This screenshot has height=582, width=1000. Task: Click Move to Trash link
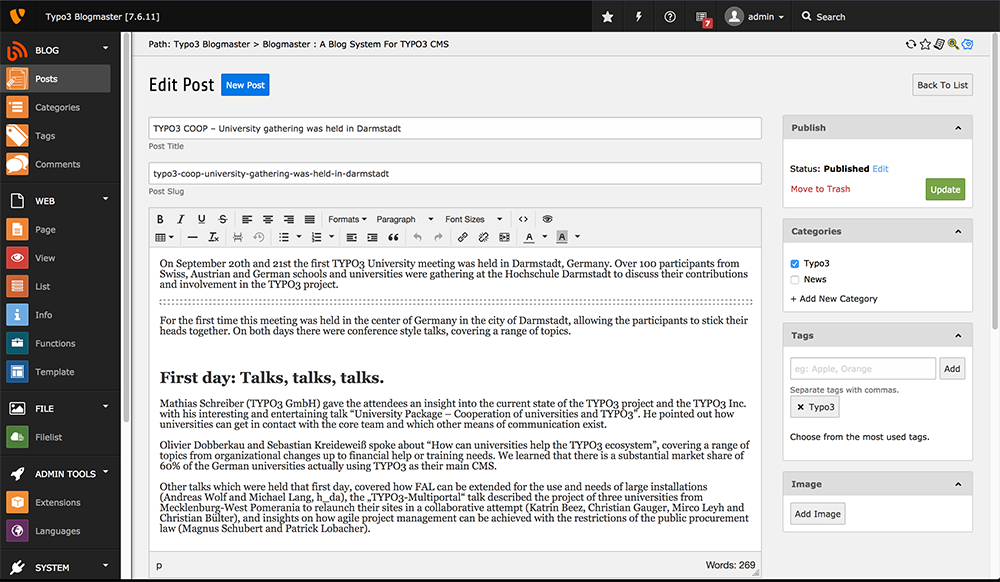point(820,189)
